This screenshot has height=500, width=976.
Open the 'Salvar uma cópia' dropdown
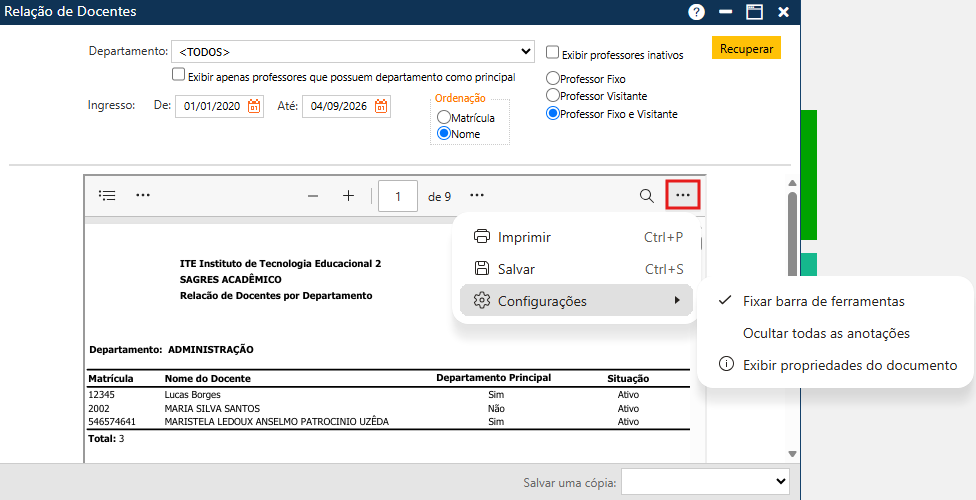pos(706,481)
